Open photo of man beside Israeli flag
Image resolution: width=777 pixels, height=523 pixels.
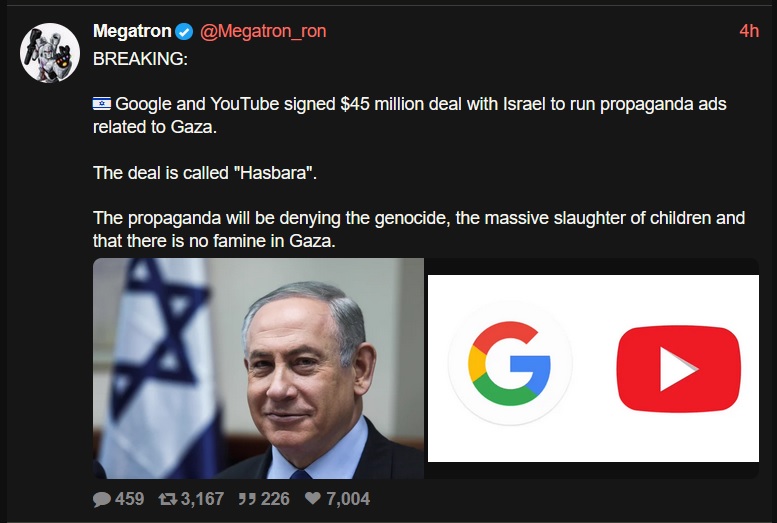[258, 368]
